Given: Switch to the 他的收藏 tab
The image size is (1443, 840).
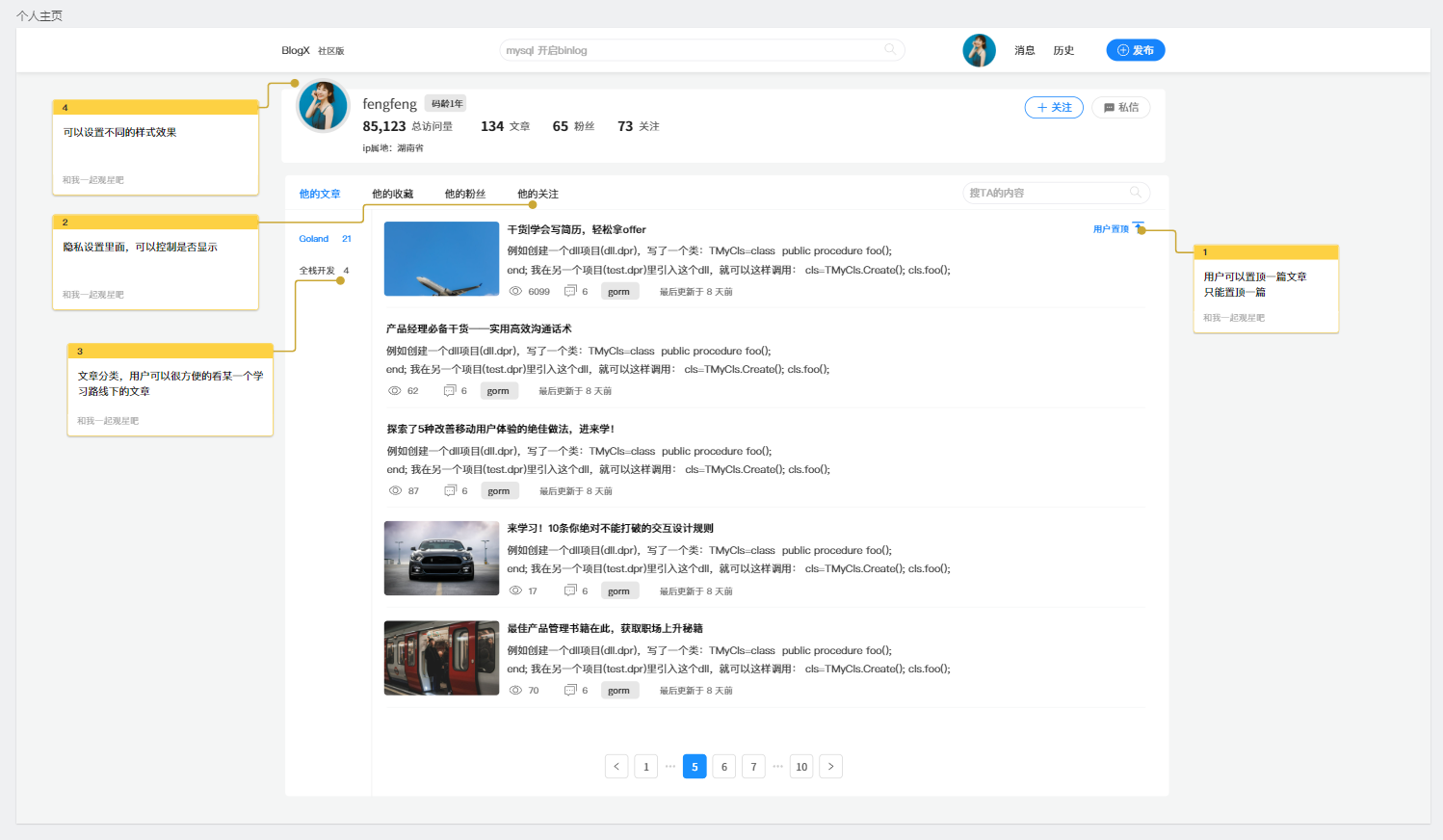Looking at the screenshot, I should [x=392, y=194].
